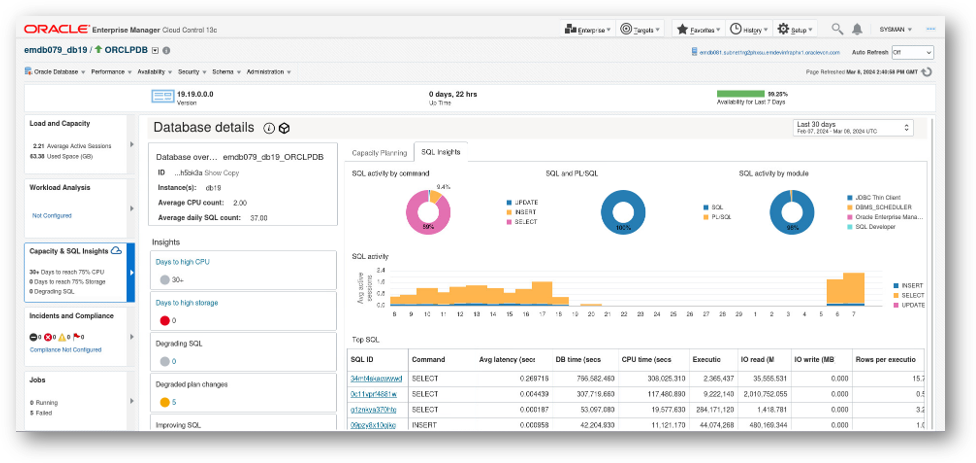Image resolution: width=976 pixels, height=463 pixels.
Task: Click the info icon beside Database details
Action: click(269, 128)
